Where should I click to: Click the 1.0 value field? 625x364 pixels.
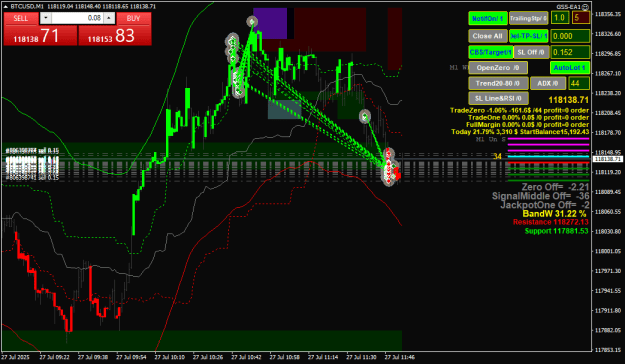(x=560, y=18)
